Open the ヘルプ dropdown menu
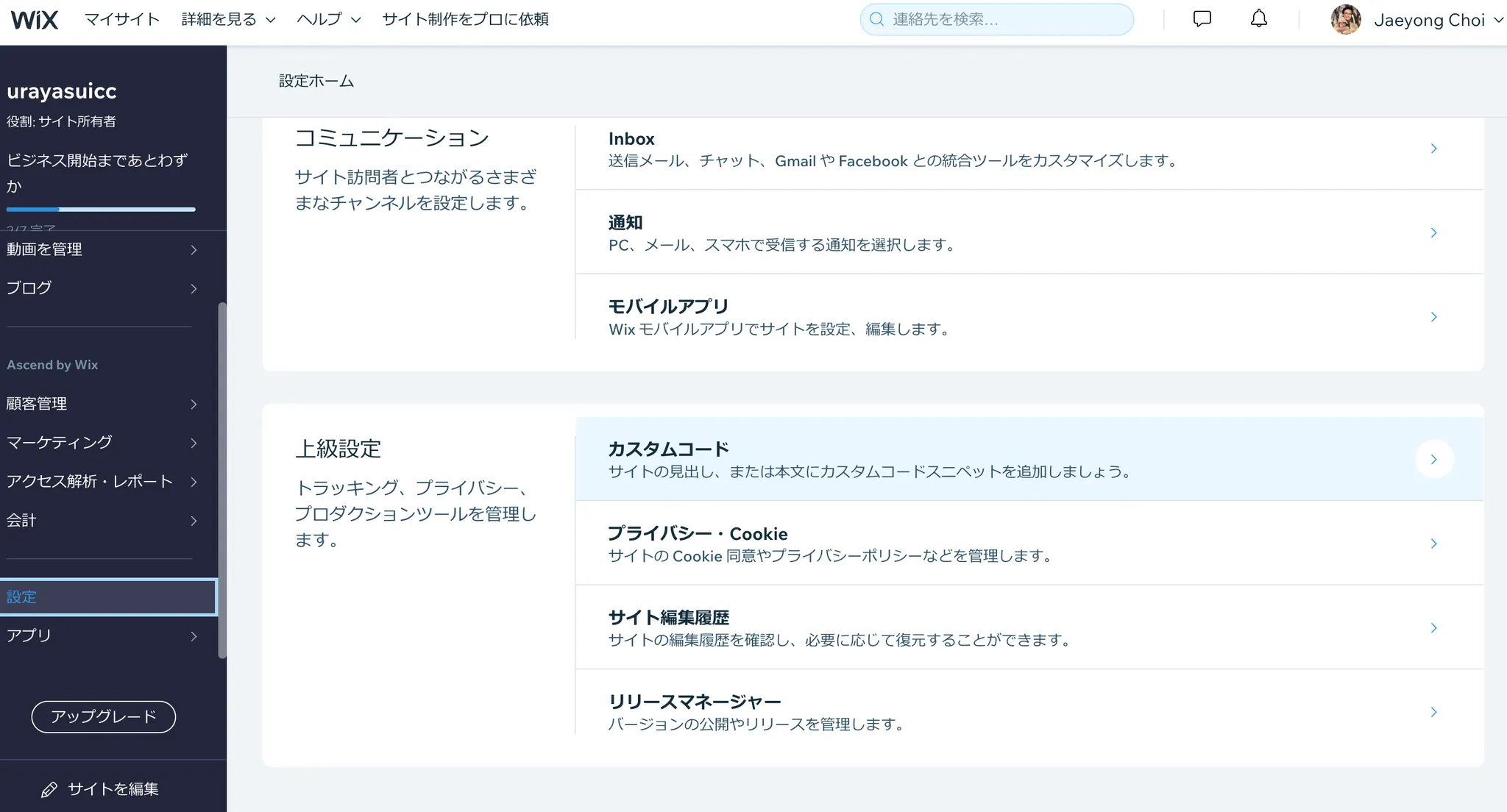The width and height of the screenshot is (1507, 812). coord(328,19)
